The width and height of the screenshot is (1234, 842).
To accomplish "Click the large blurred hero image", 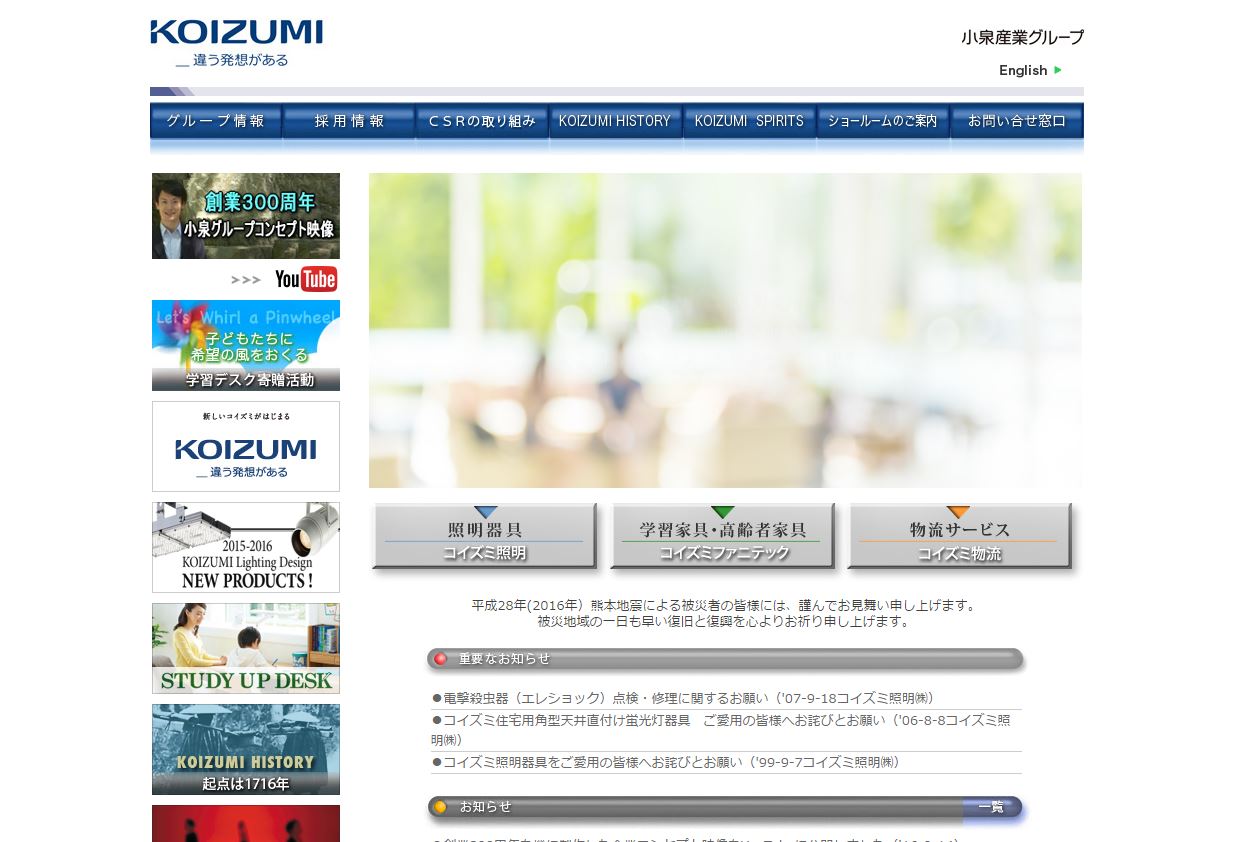I will [x=725, y=330].
